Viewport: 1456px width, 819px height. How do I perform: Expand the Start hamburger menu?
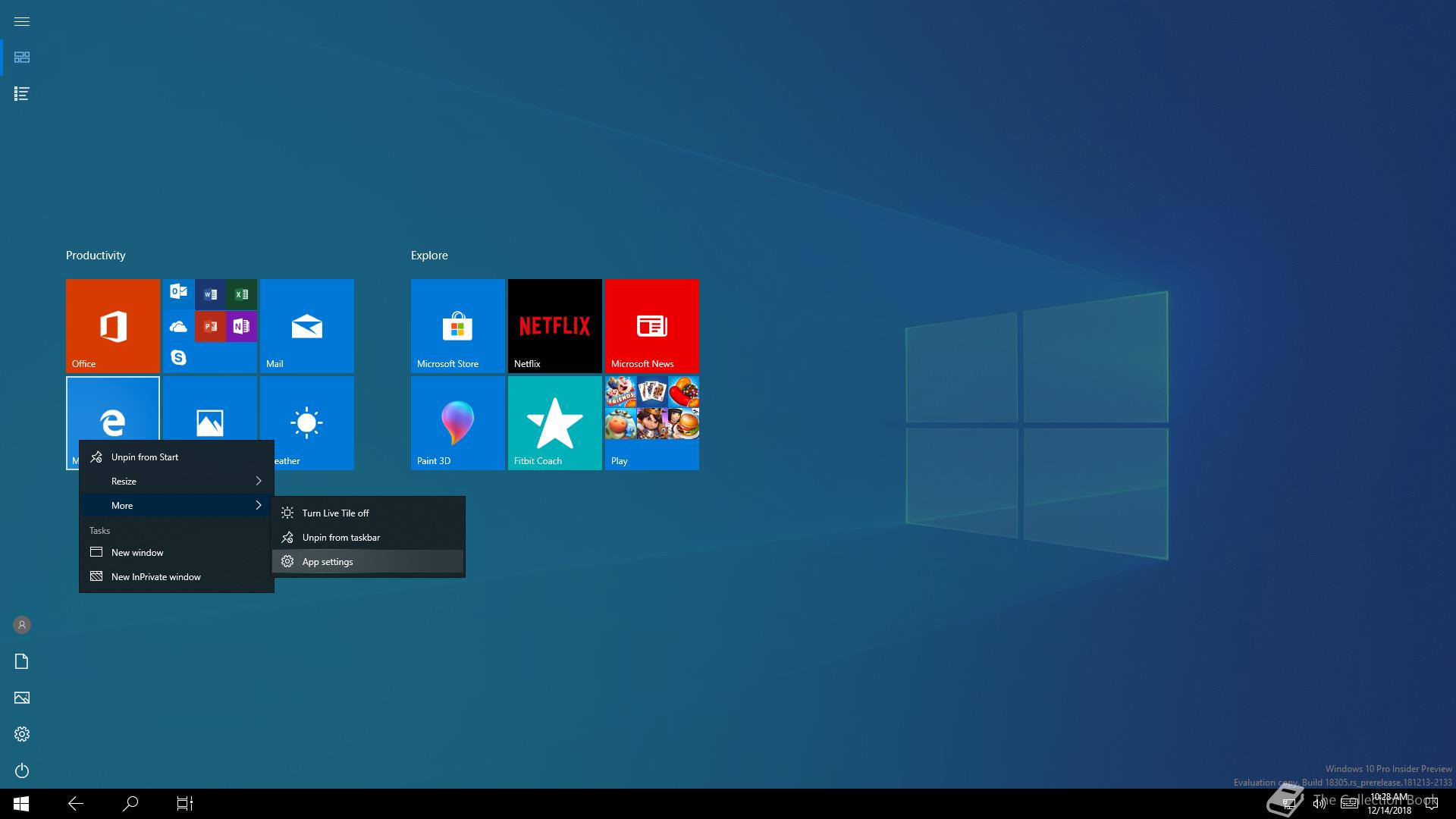pos(22,21)
